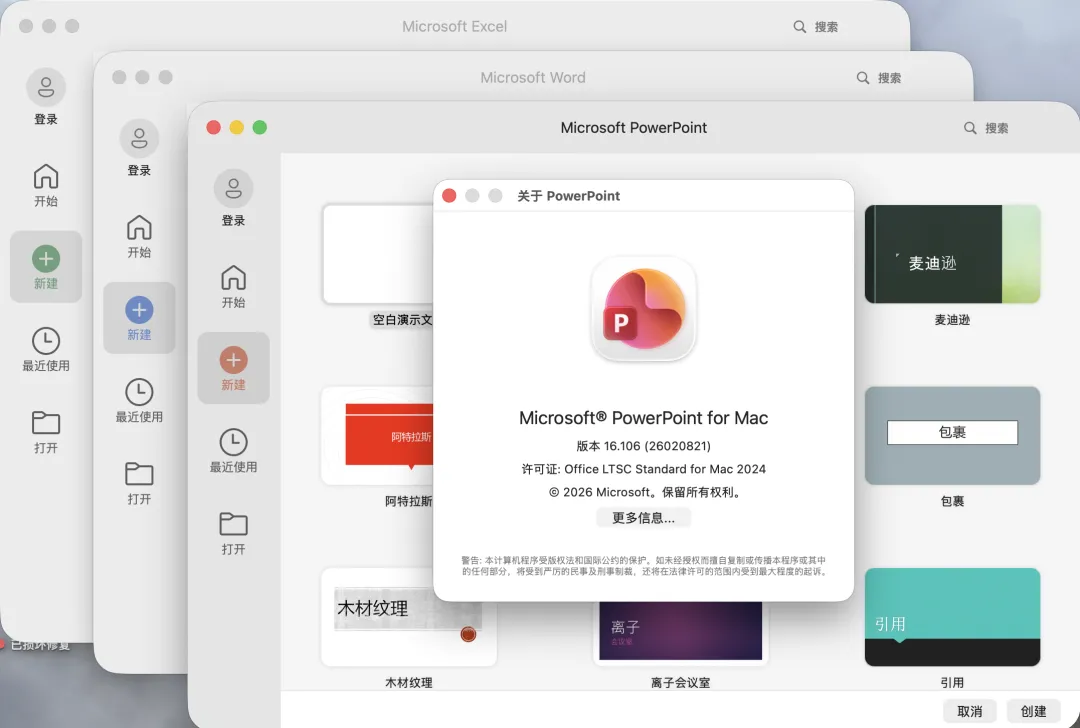
Task: Click the 更多信息... button
Action: tap(643, 518)
